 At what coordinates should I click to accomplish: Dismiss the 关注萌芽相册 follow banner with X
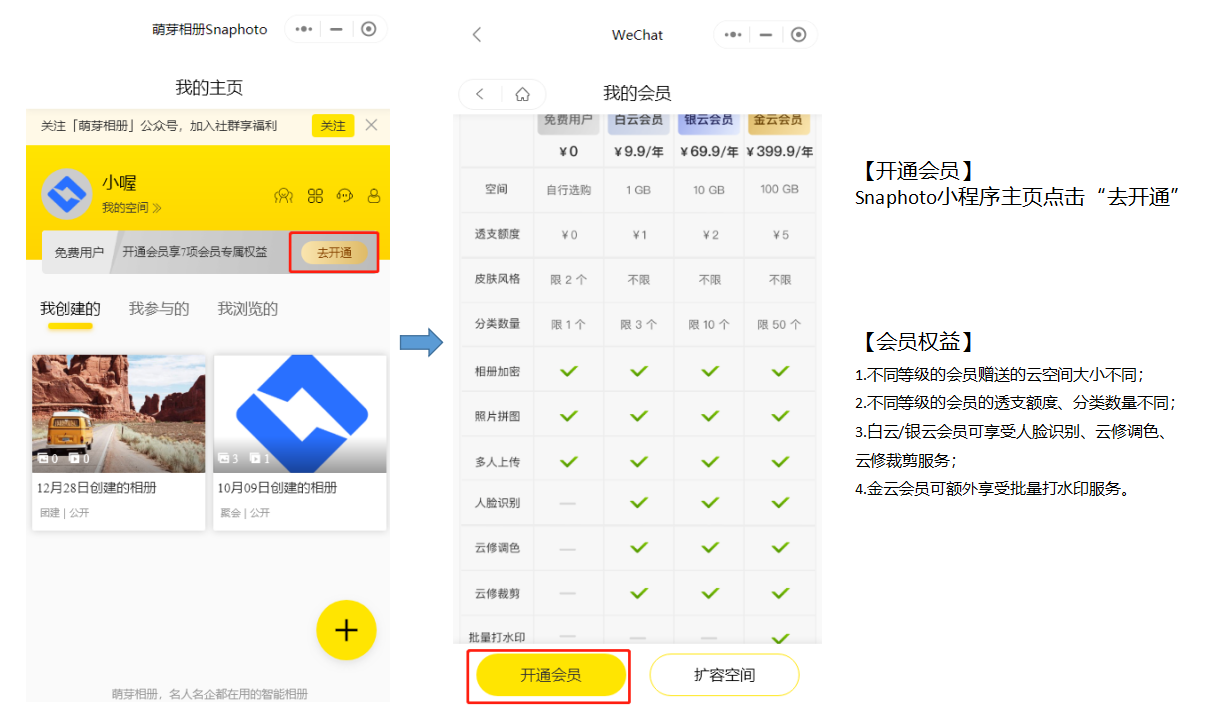(371, 125)
